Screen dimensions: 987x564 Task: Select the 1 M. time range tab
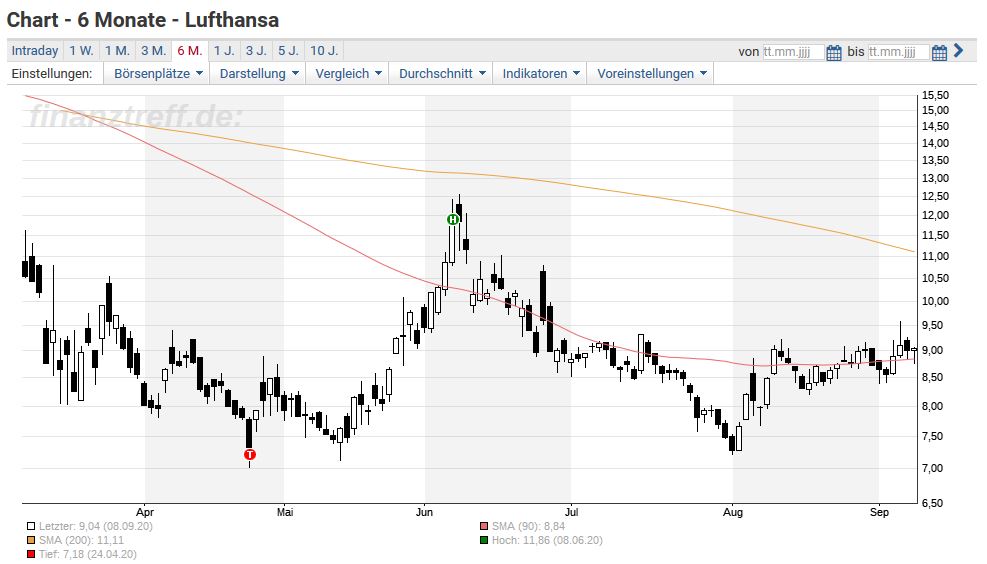(x=117, y=51)
